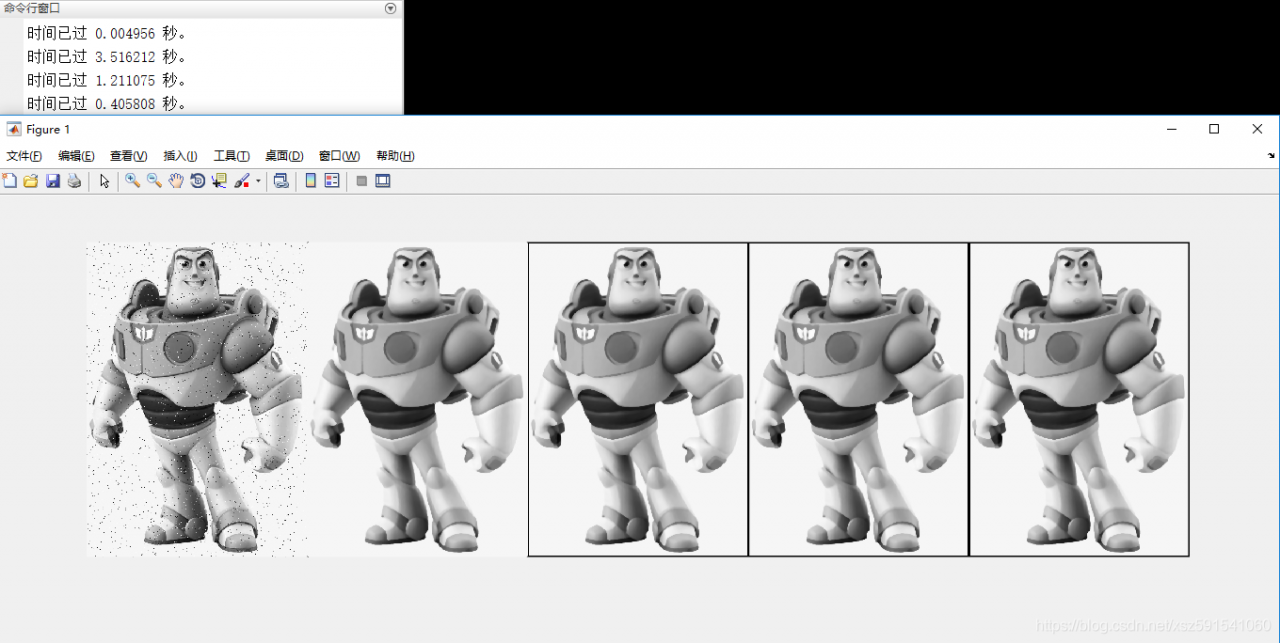This screenshot has width=1280, height=643.
Task: Close the Figure 1 window
Action: point(1258,129)
